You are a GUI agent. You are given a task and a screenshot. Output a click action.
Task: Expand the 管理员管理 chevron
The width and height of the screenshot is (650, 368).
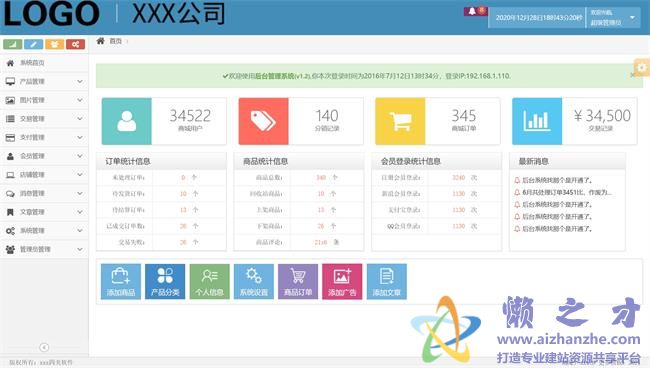[80, 249]
